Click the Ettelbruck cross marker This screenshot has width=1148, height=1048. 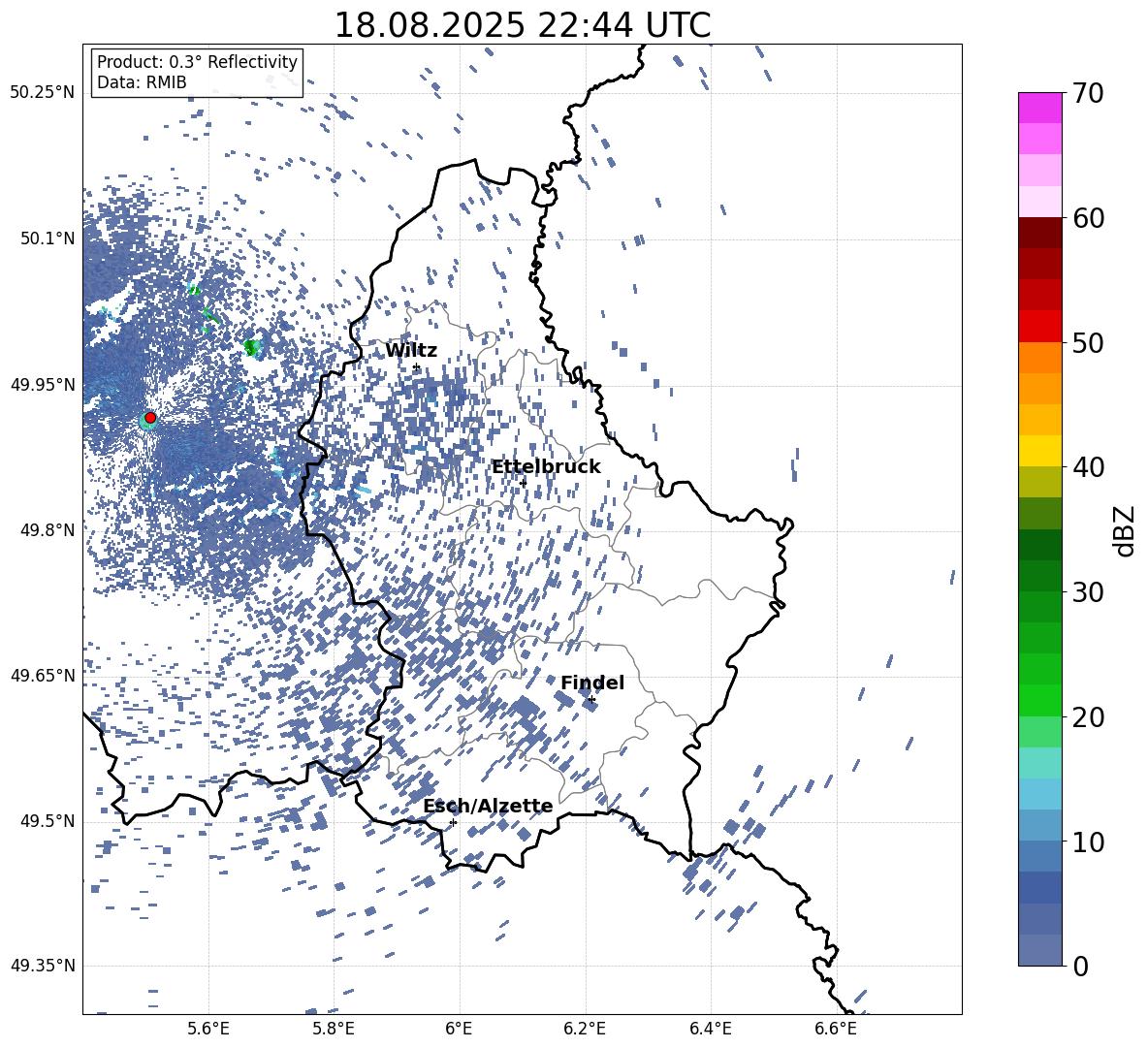523,483
